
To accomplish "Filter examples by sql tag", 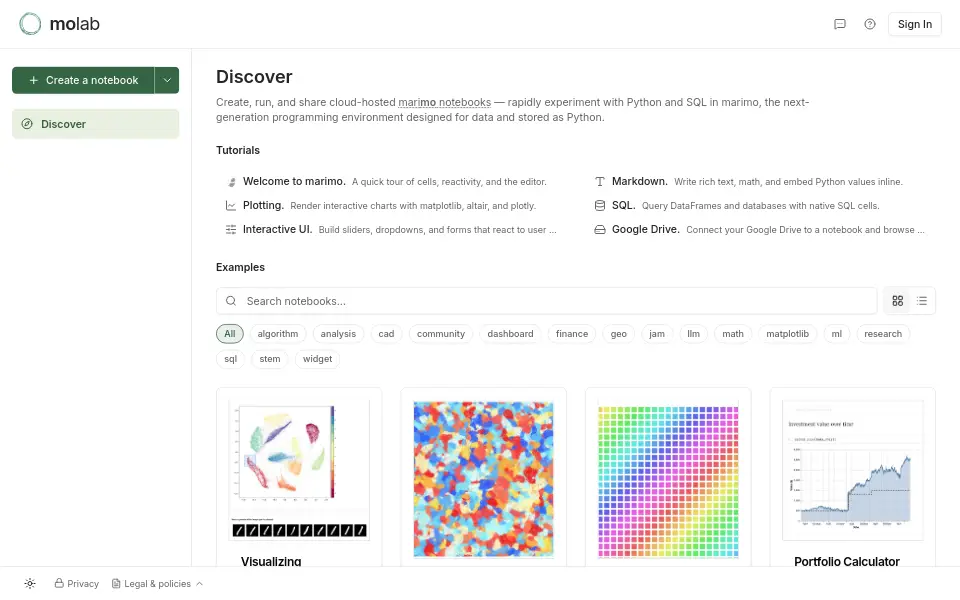I will (x=231, y=359).
